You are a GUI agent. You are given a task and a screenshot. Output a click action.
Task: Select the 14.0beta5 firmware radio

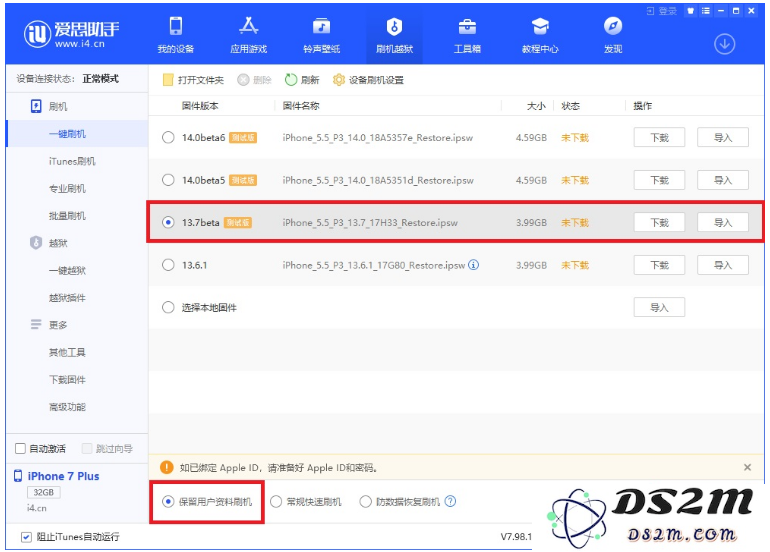point(168,180)
